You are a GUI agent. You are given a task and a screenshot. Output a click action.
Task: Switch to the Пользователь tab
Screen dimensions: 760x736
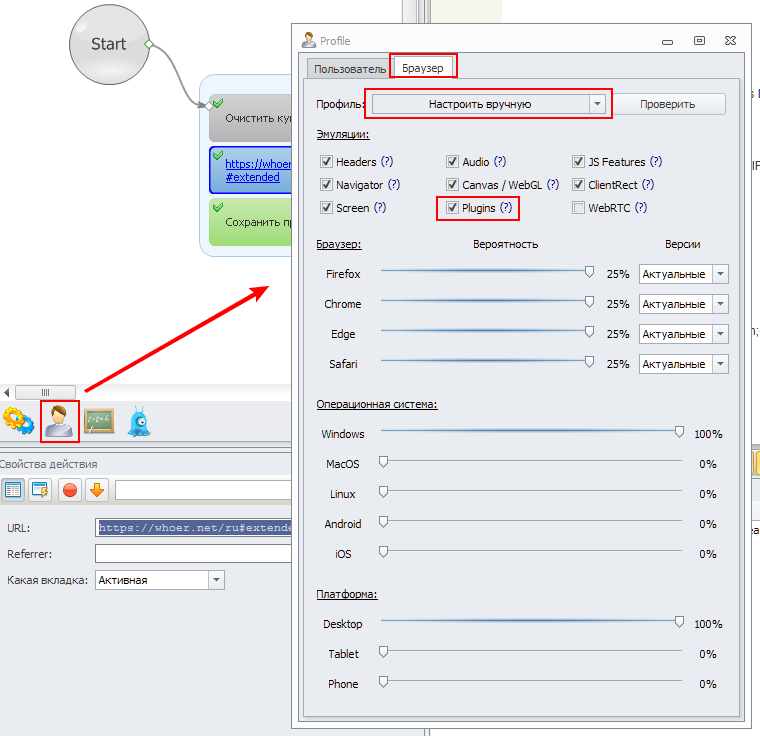(349, 69)
